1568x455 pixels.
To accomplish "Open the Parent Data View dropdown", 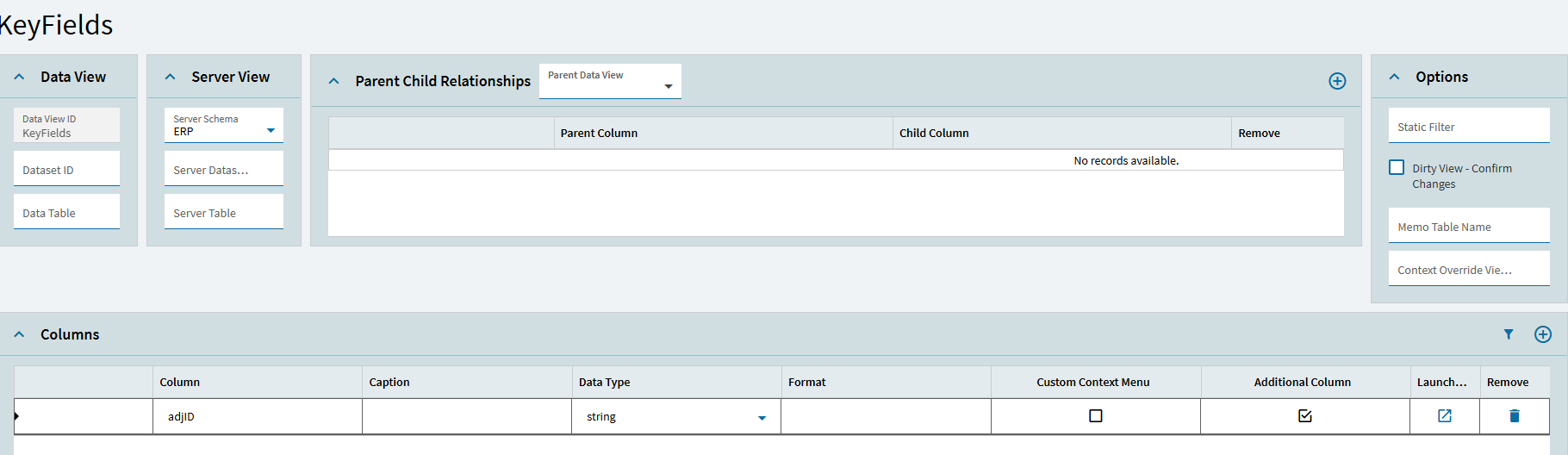I will [668, 86].
